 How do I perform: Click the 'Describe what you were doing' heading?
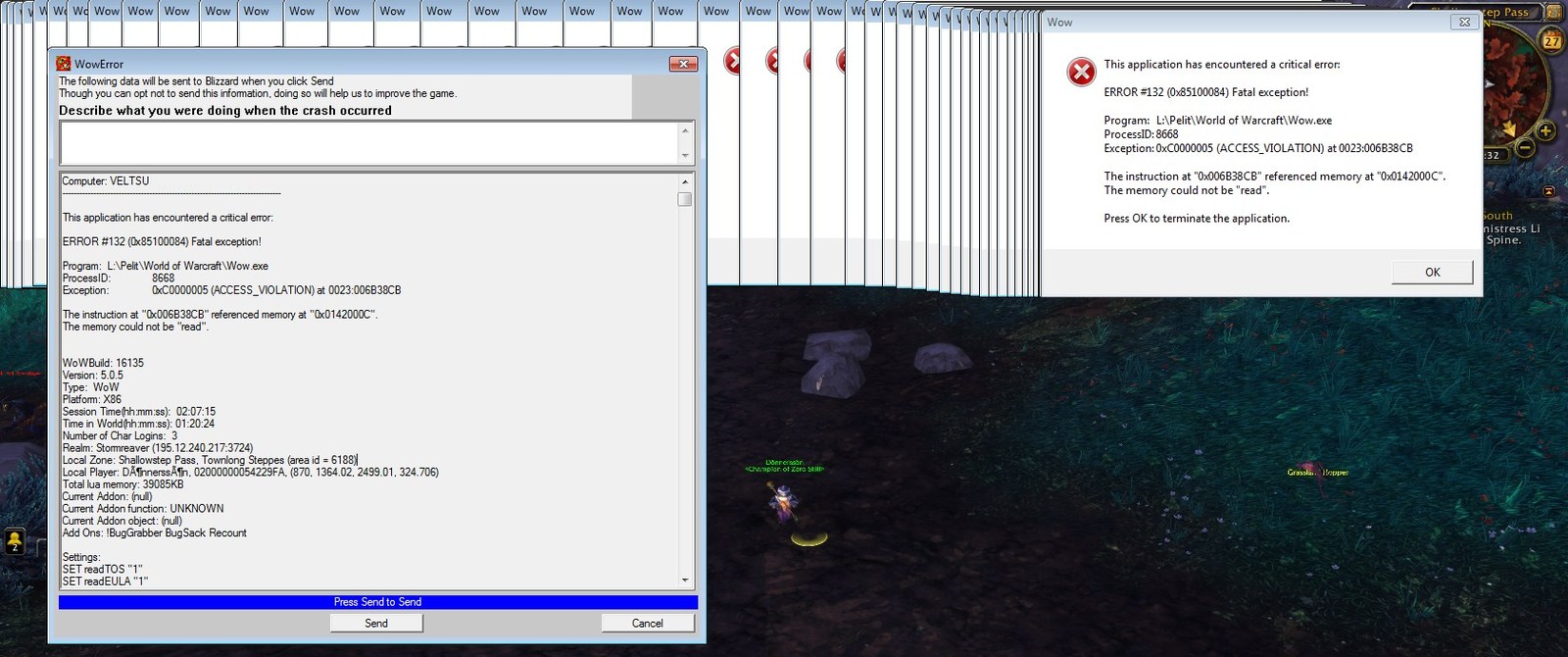(225, 111)
